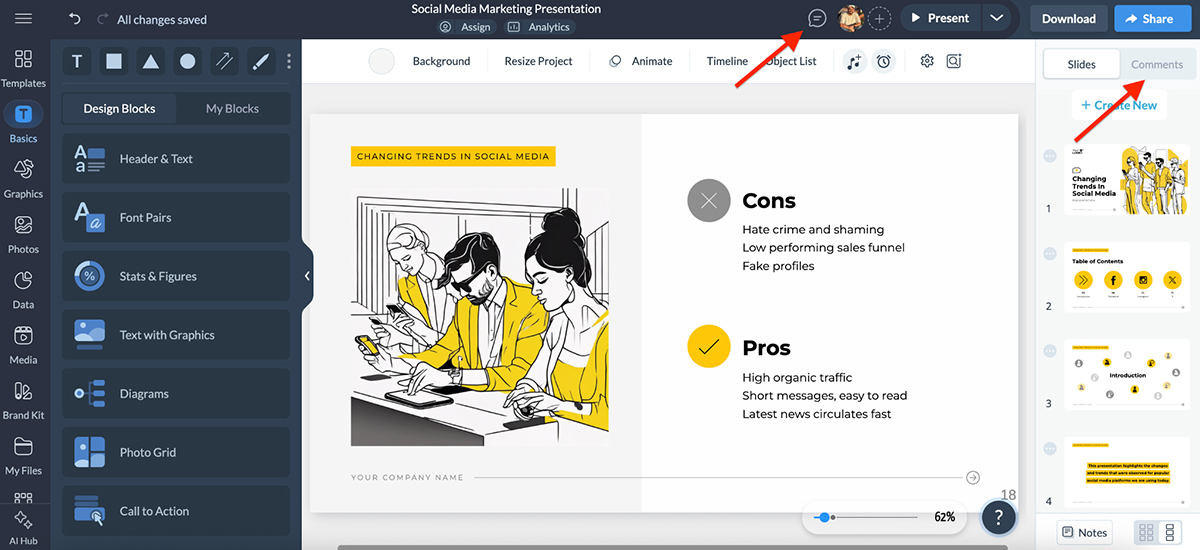Click the Download button
Screen dimensions: 1200x550
tap(1068, 18)
